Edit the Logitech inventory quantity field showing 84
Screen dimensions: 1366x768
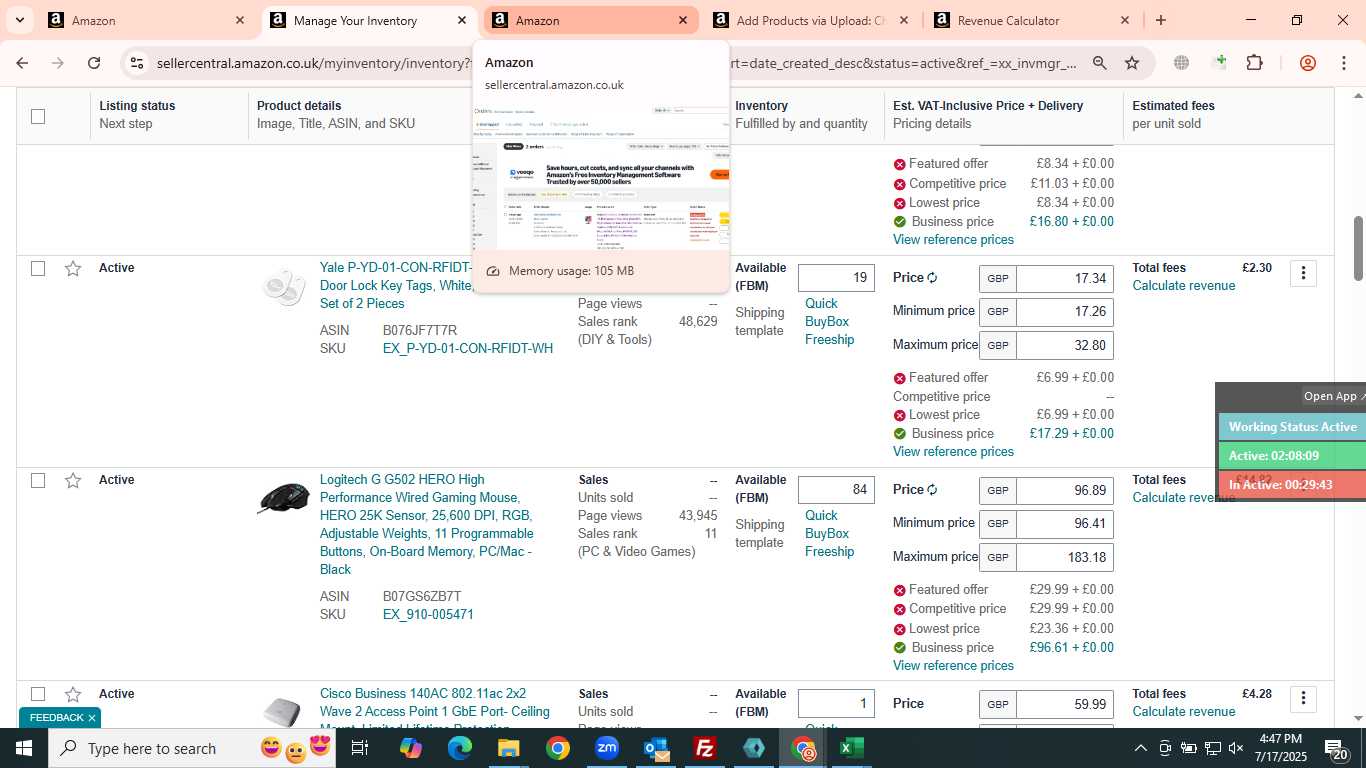point(836,490)
